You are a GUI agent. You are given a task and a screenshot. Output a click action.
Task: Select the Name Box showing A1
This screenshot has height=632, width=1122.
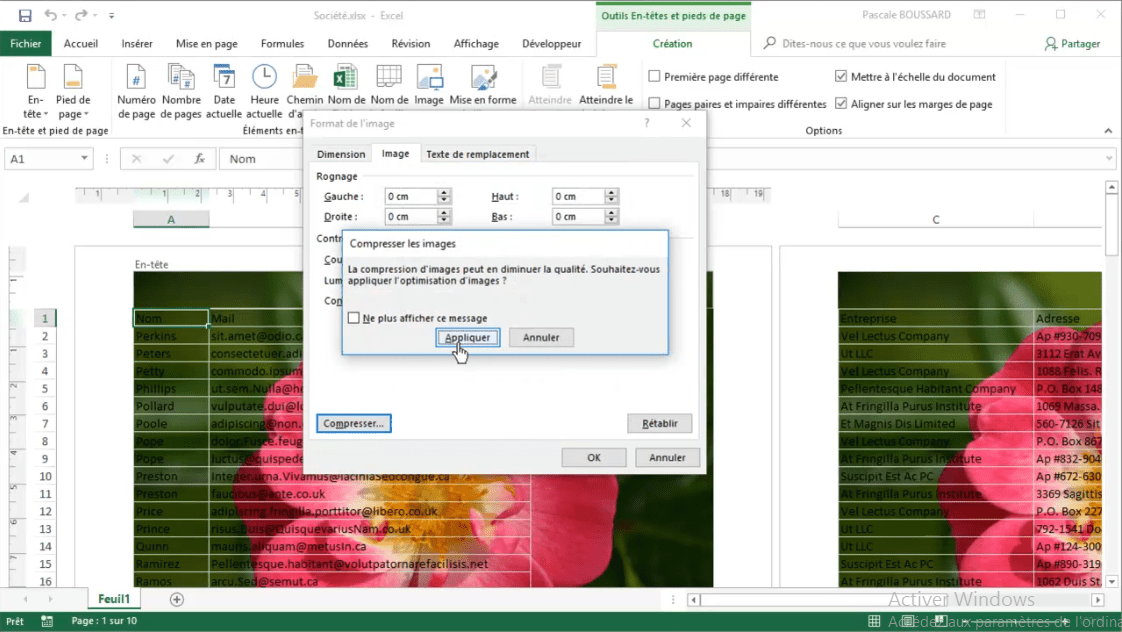click(x=47, y=158)
